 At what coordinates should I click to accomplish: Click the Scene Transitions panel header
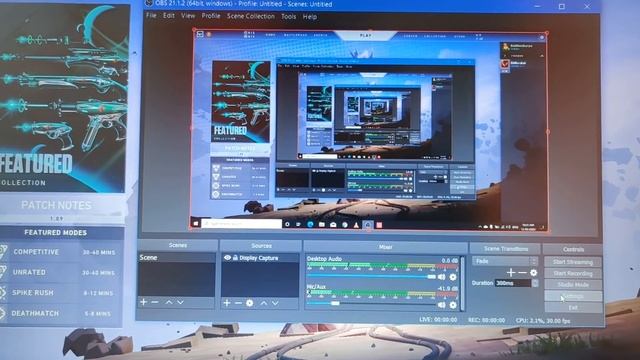click(x=505, y=249)
